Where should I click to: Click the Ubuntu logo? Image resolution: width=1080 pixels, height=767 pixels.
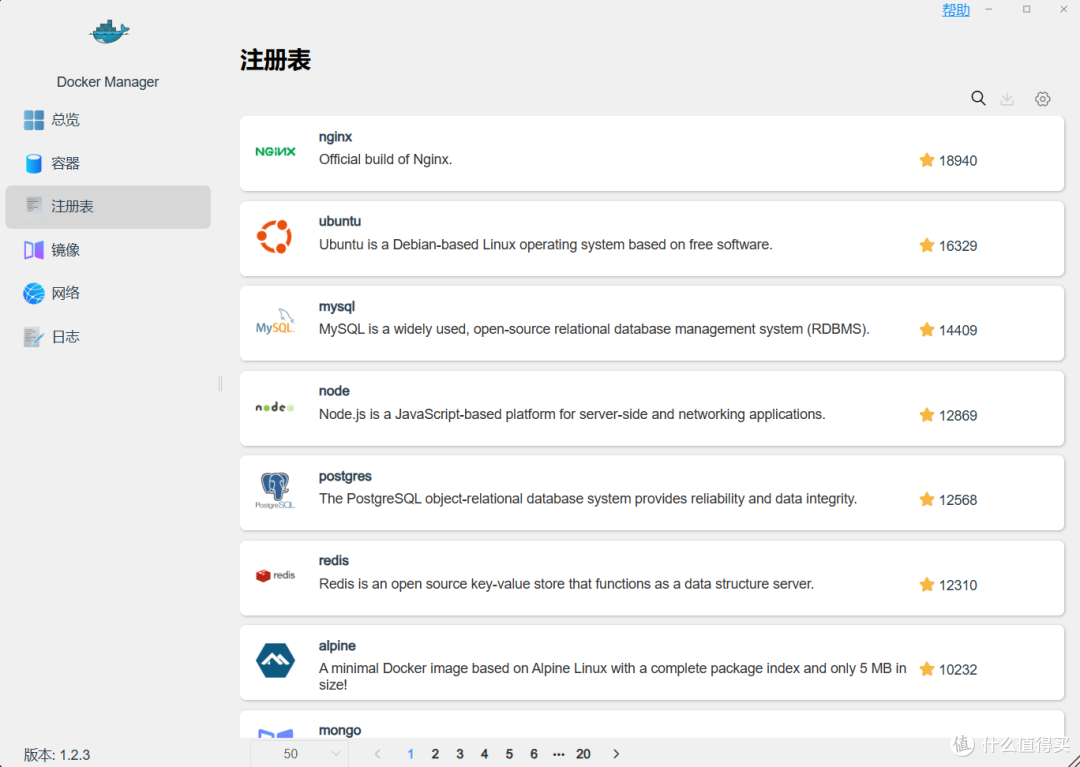[274, 237]
